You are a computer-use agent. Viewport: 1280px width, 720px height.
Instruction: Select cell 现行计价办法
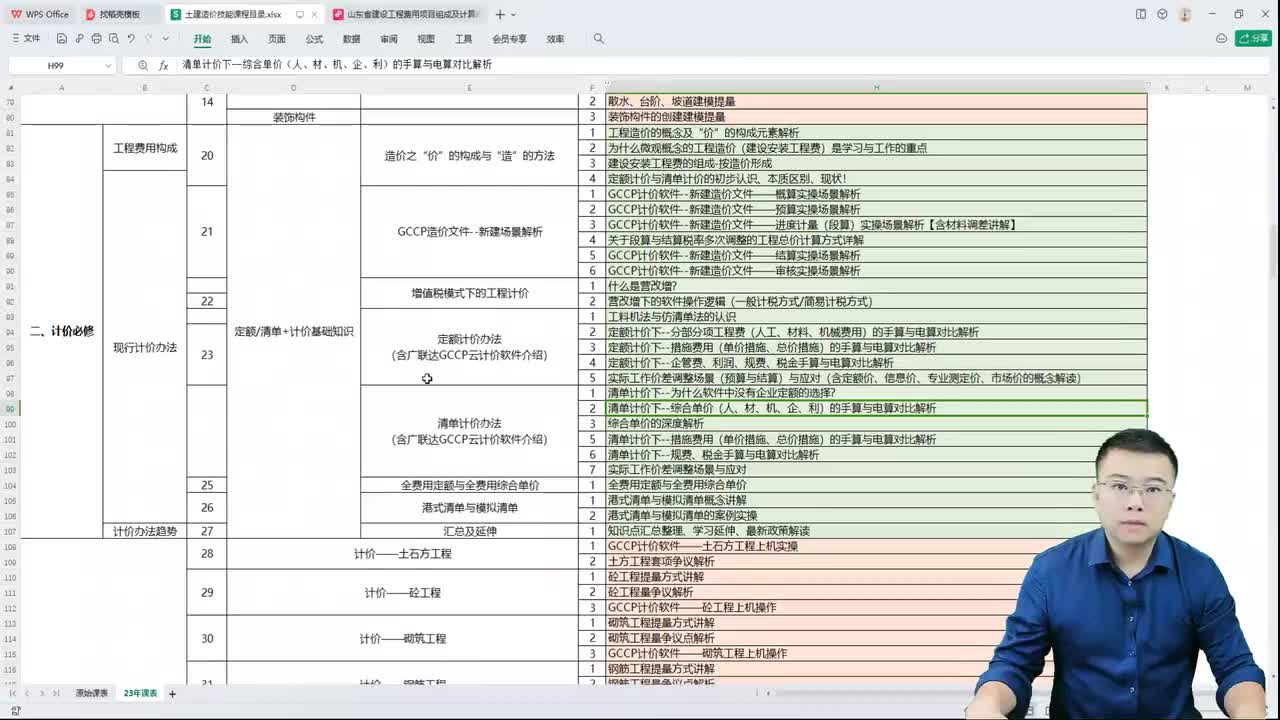[145, 347]
